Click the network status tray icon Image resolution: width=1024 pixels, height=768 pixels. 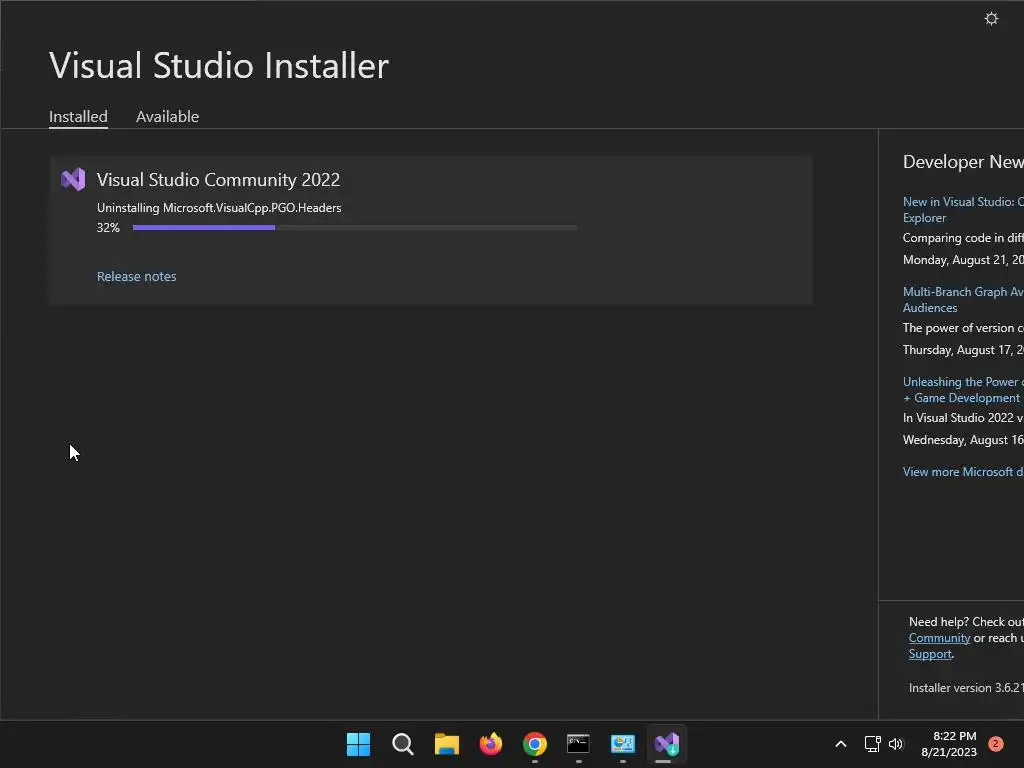tap(872, 744)
